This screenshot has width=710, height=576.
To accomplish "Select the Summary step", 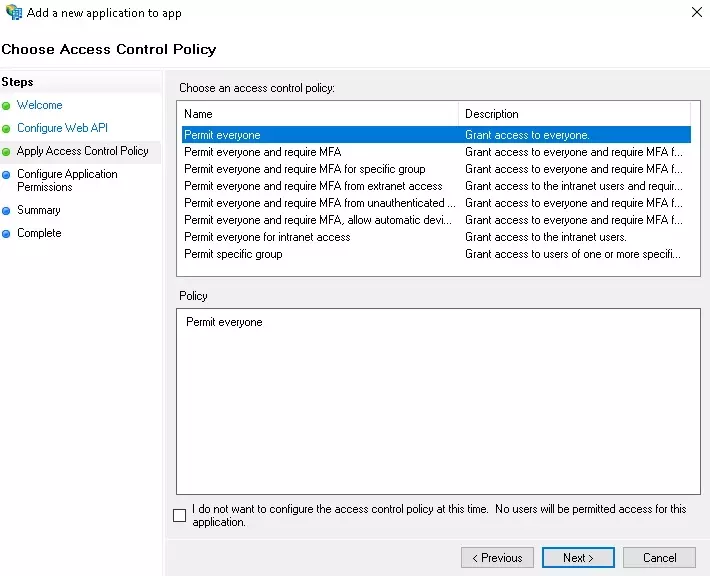I will 38,210.
